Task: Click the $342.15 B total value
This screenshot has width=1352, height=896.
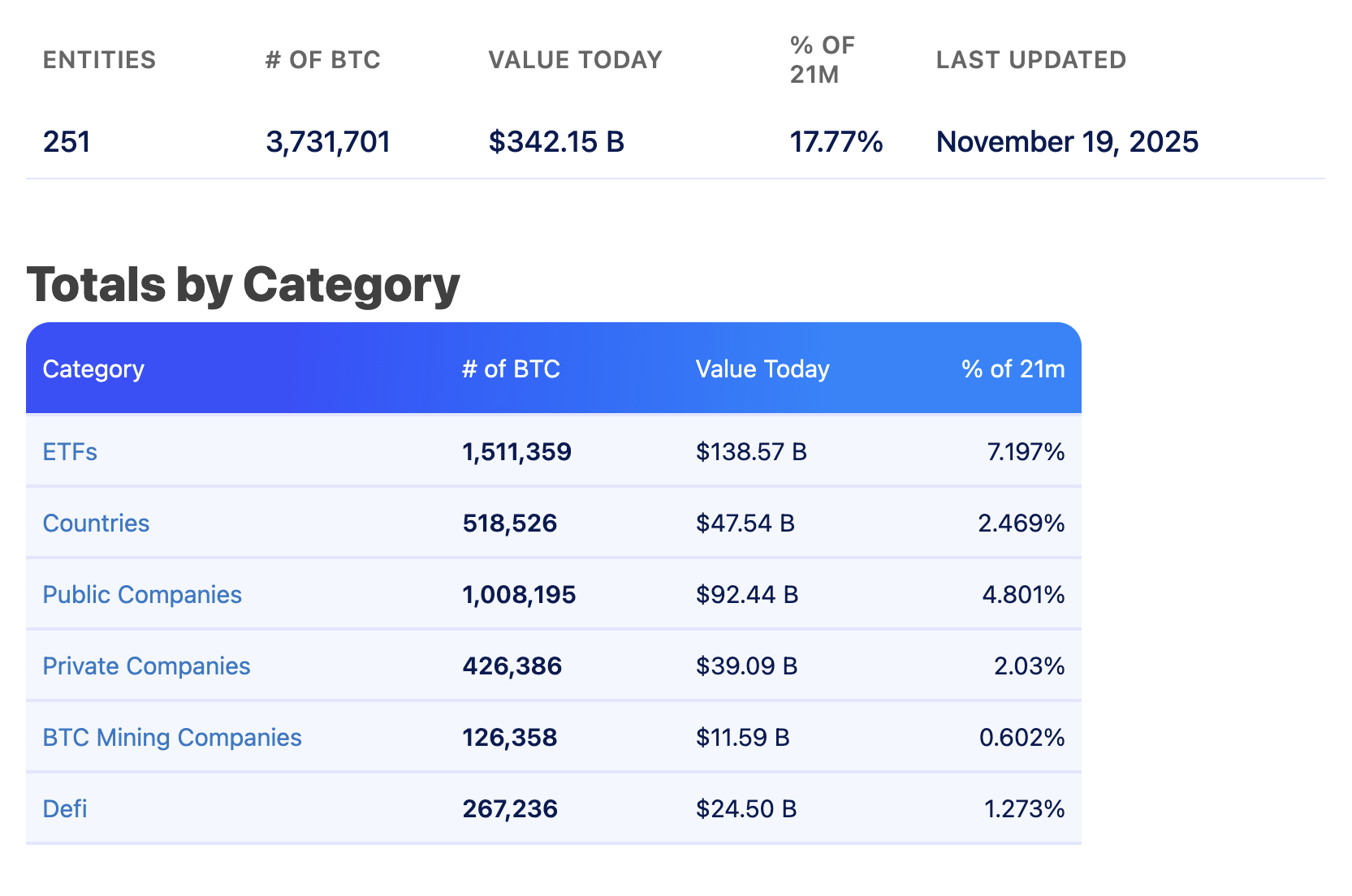Action: [x=556, y=141]
